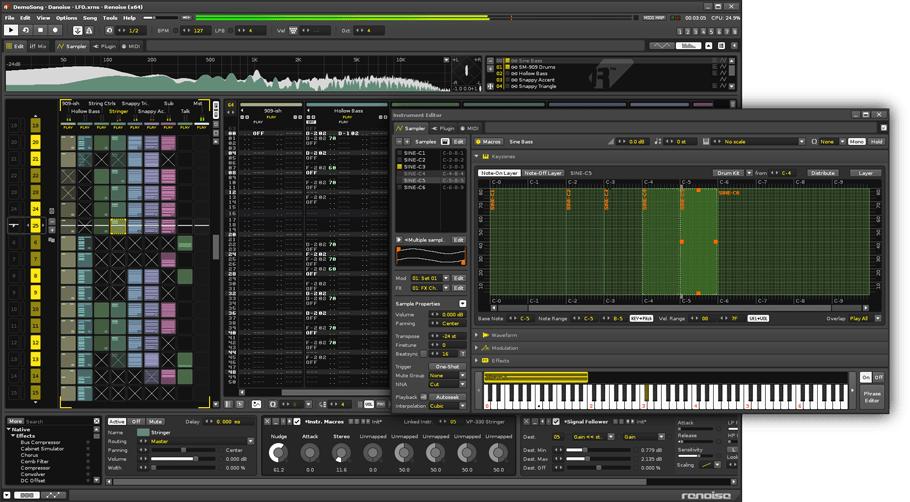Click the keyboard velocity icon next to Vel
The height and width of the screenshot is (502, 910).
click(293, 30)
